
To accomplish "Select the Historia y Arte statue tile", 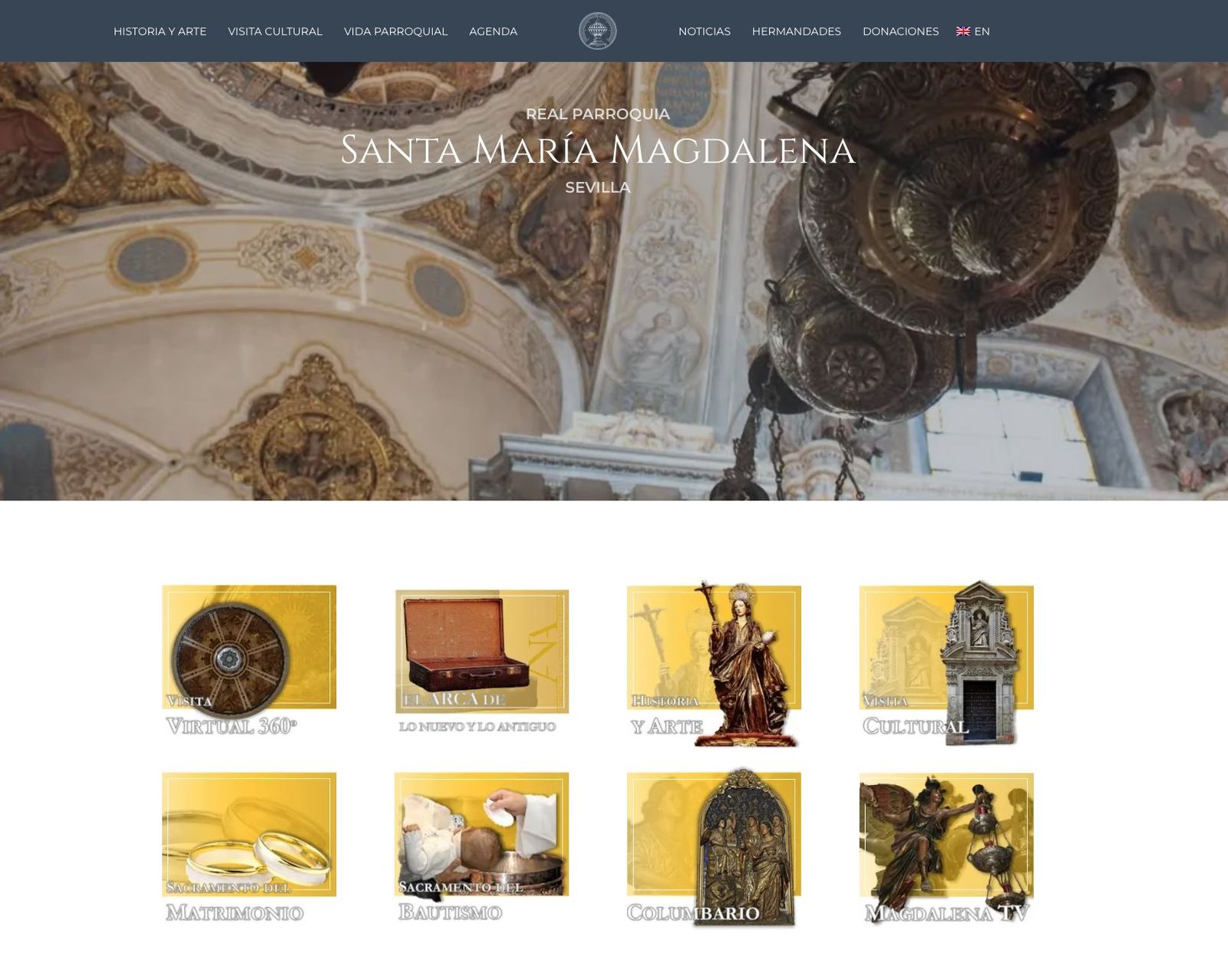I will click(x=714, y=662).
